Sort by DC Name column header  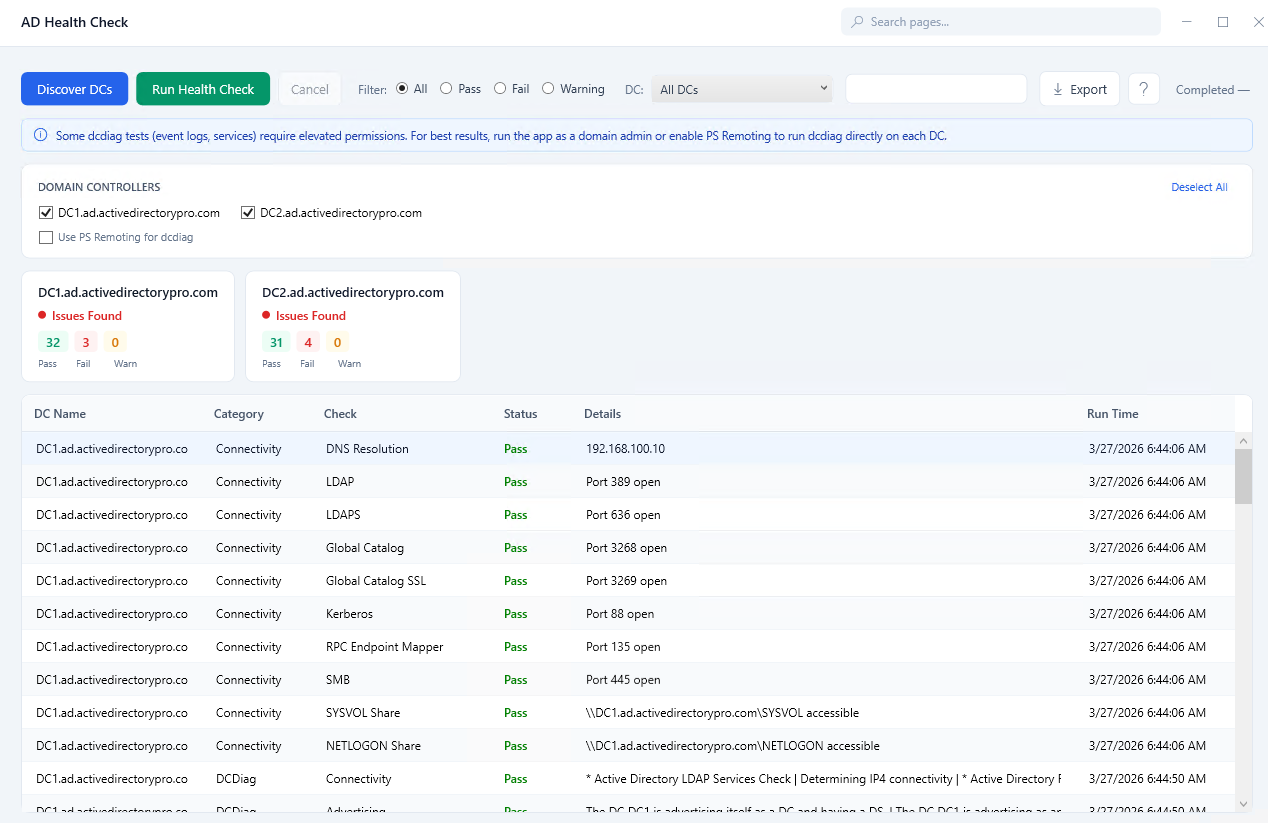(x=60, y=413)
